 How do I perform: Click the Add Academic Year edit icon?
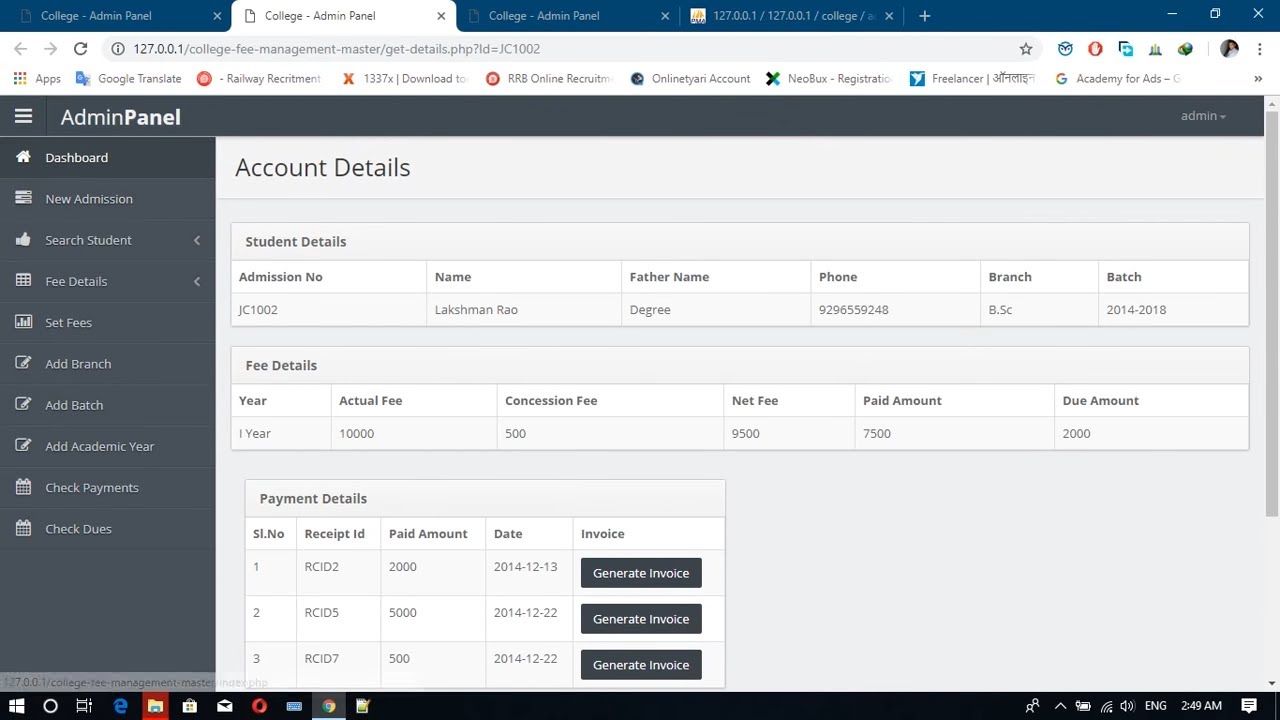23,446
